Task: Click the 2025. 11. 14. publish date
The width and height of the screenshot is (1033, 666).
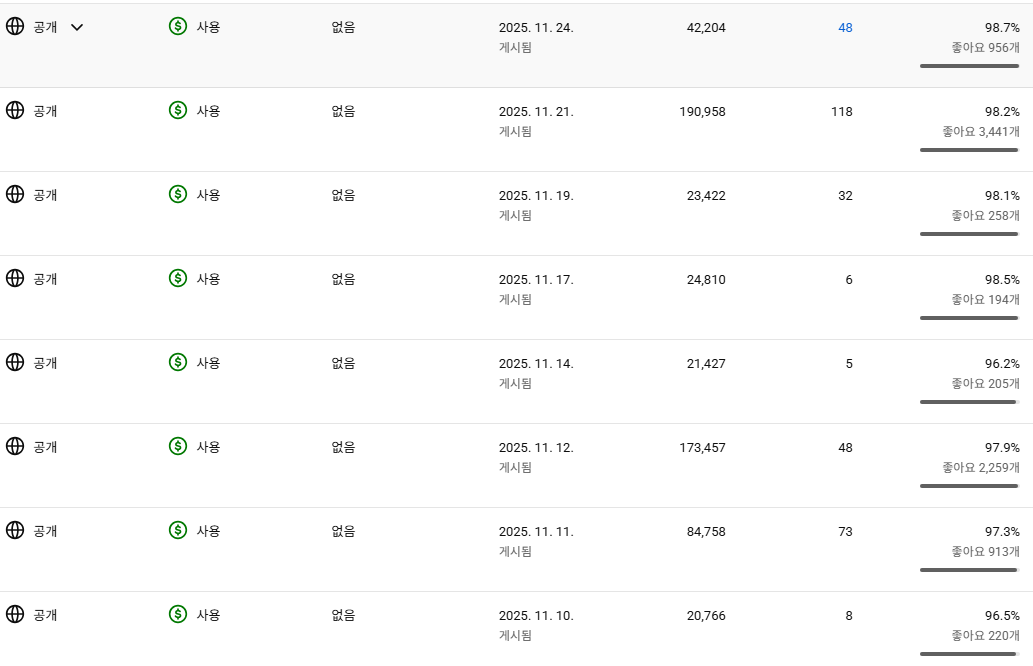Action: click(x=536, y=364)
